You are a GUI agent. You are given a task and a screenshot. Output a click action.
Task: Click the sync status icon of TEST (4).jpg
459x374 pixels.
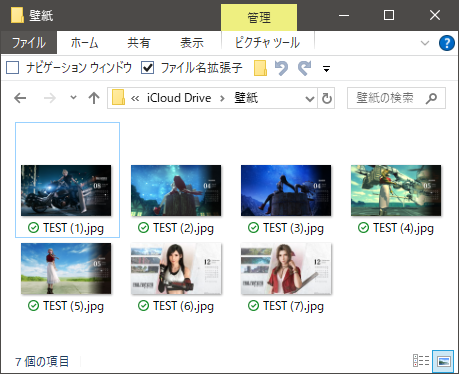pos(363,228)
